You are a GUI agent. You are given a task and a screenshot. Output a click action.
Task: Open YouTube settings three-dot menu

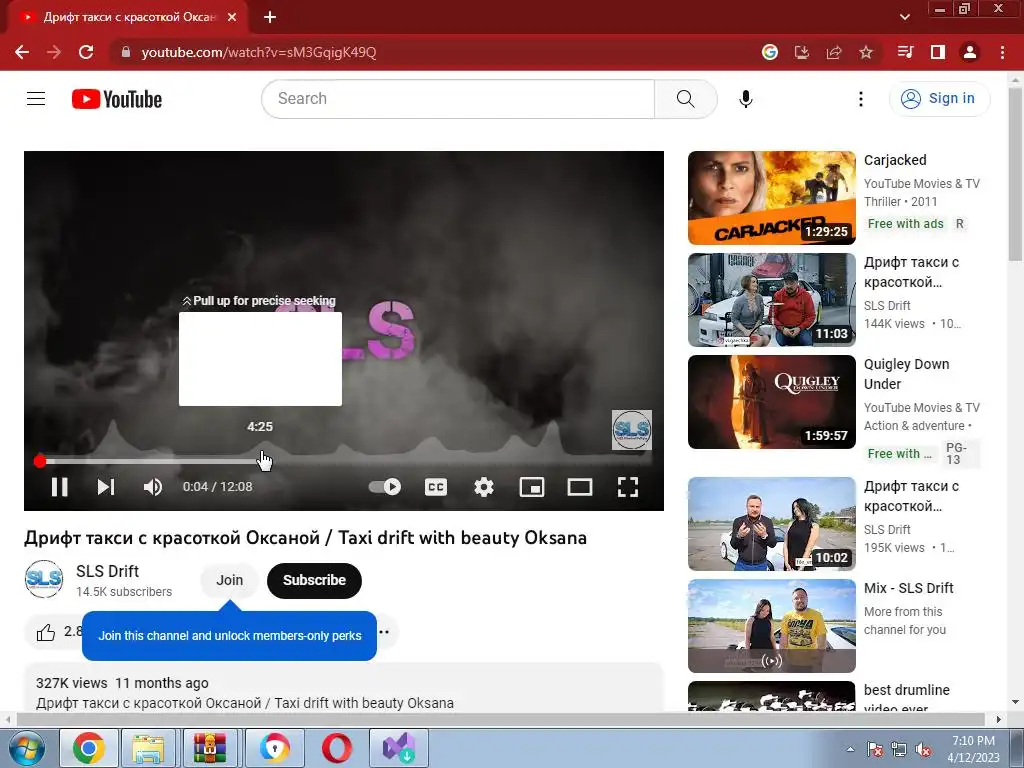(861, 99)
